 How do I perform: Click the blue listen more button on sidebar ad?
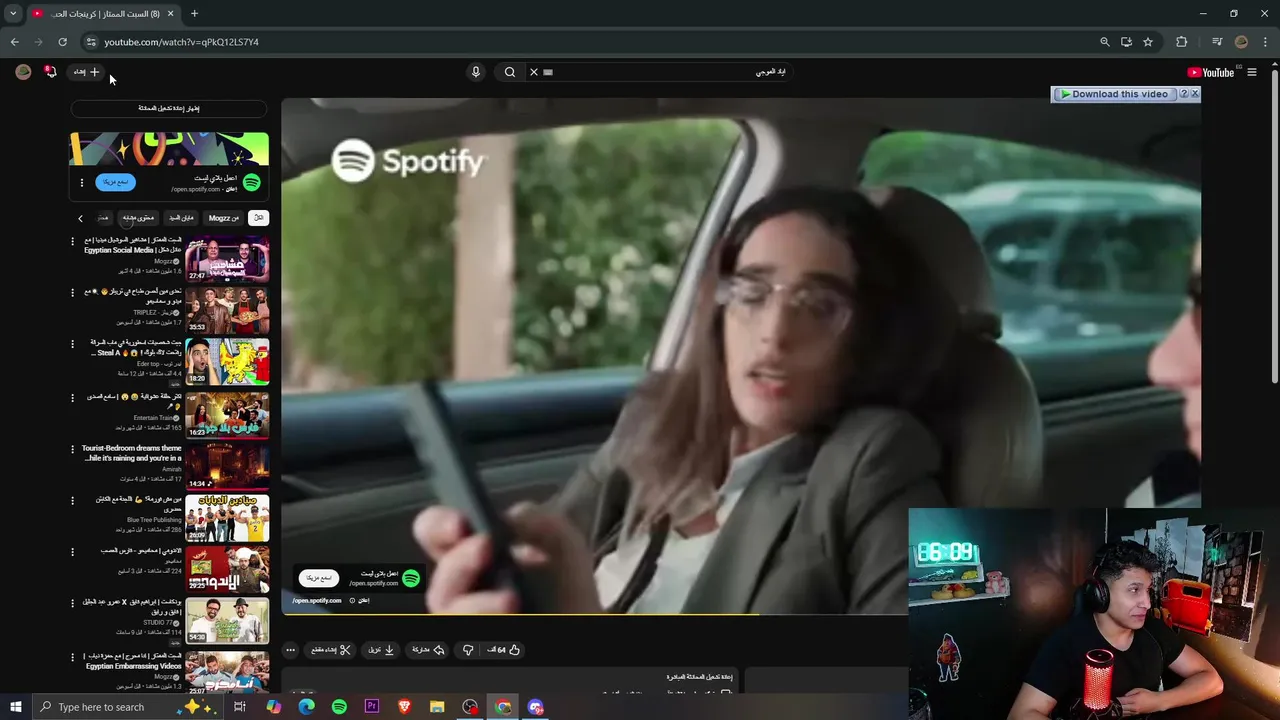[115, 182]
